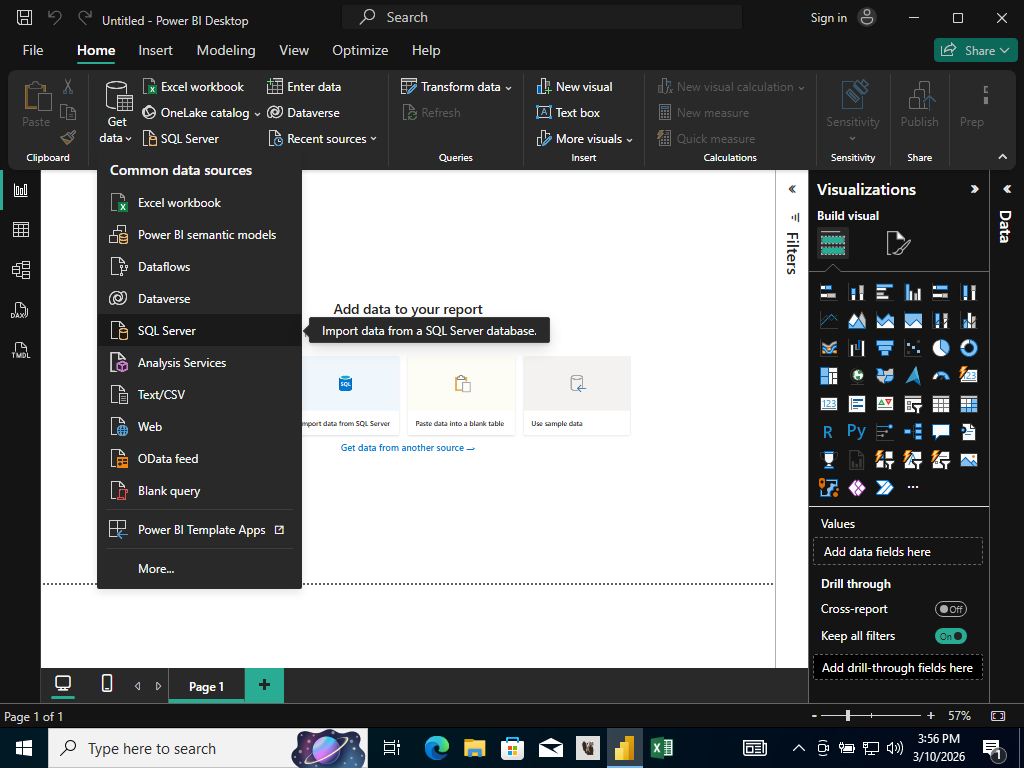Click zoom in plus button

(x=931, y=716)
